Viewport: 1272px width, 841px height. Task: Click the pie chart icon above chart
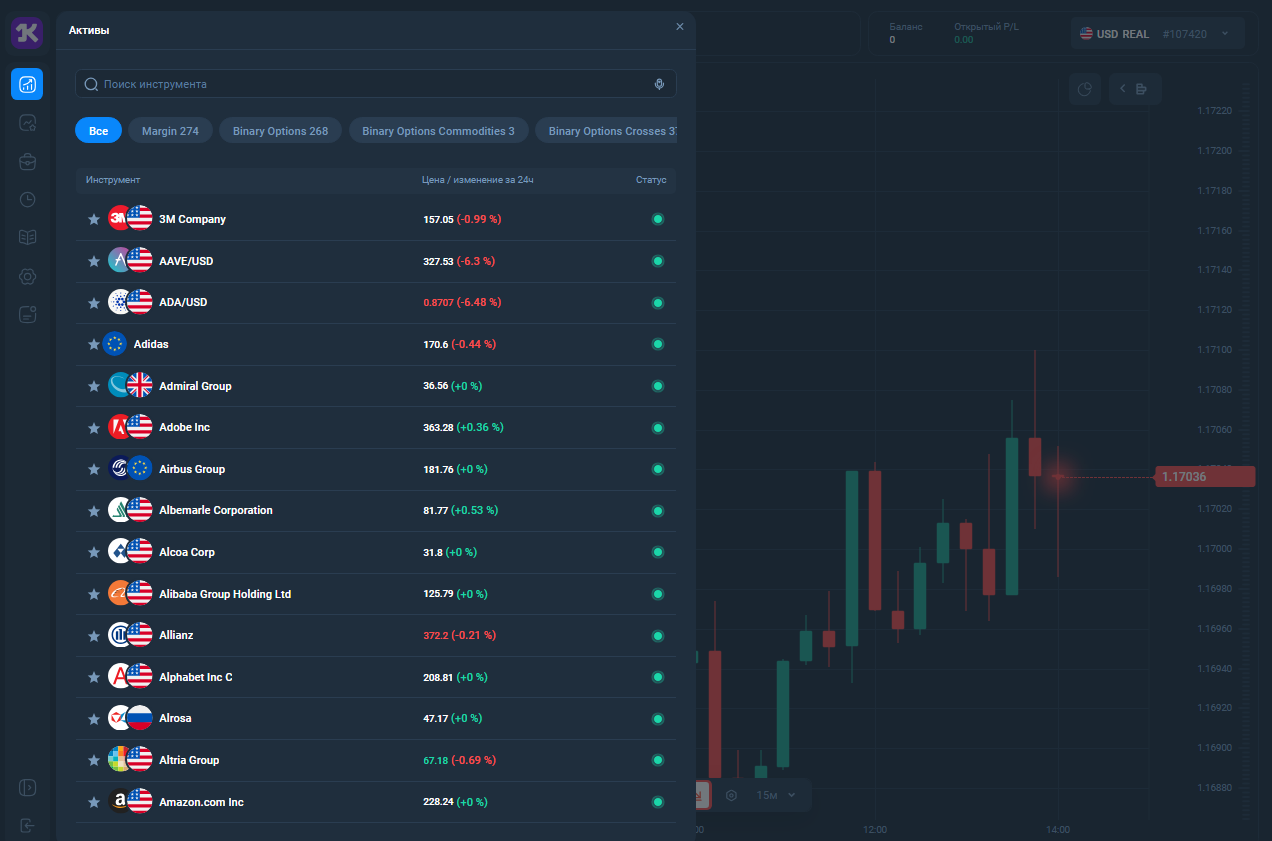tap(1085, 89)
